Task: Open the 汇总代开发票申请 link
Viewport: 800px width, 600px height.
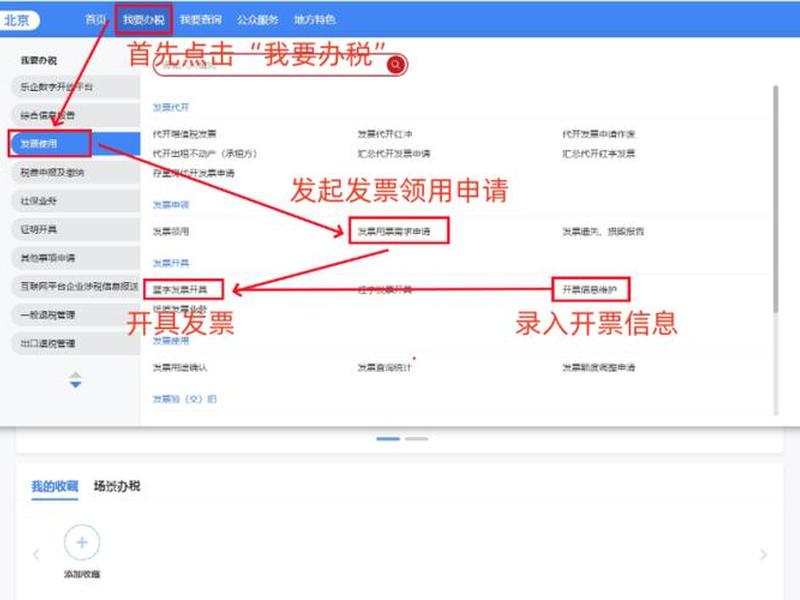Action: 393,154
